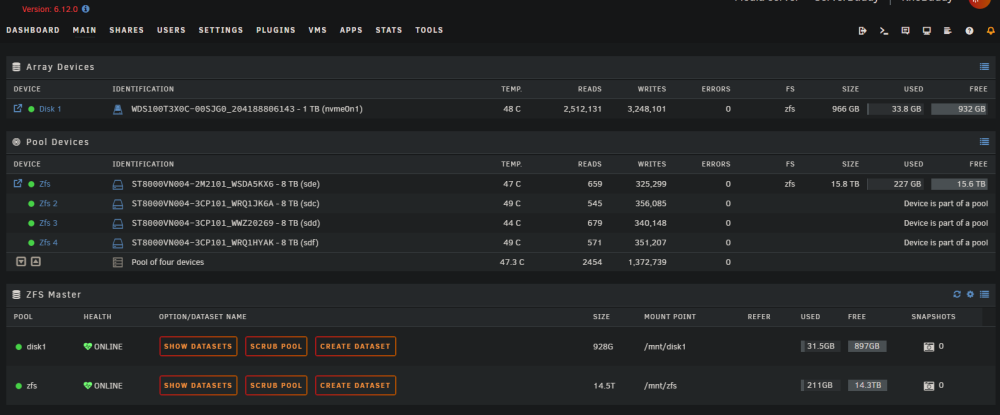1000x415 pixels.
Task: Open the orange notifications bell
Action: point(990,31)
